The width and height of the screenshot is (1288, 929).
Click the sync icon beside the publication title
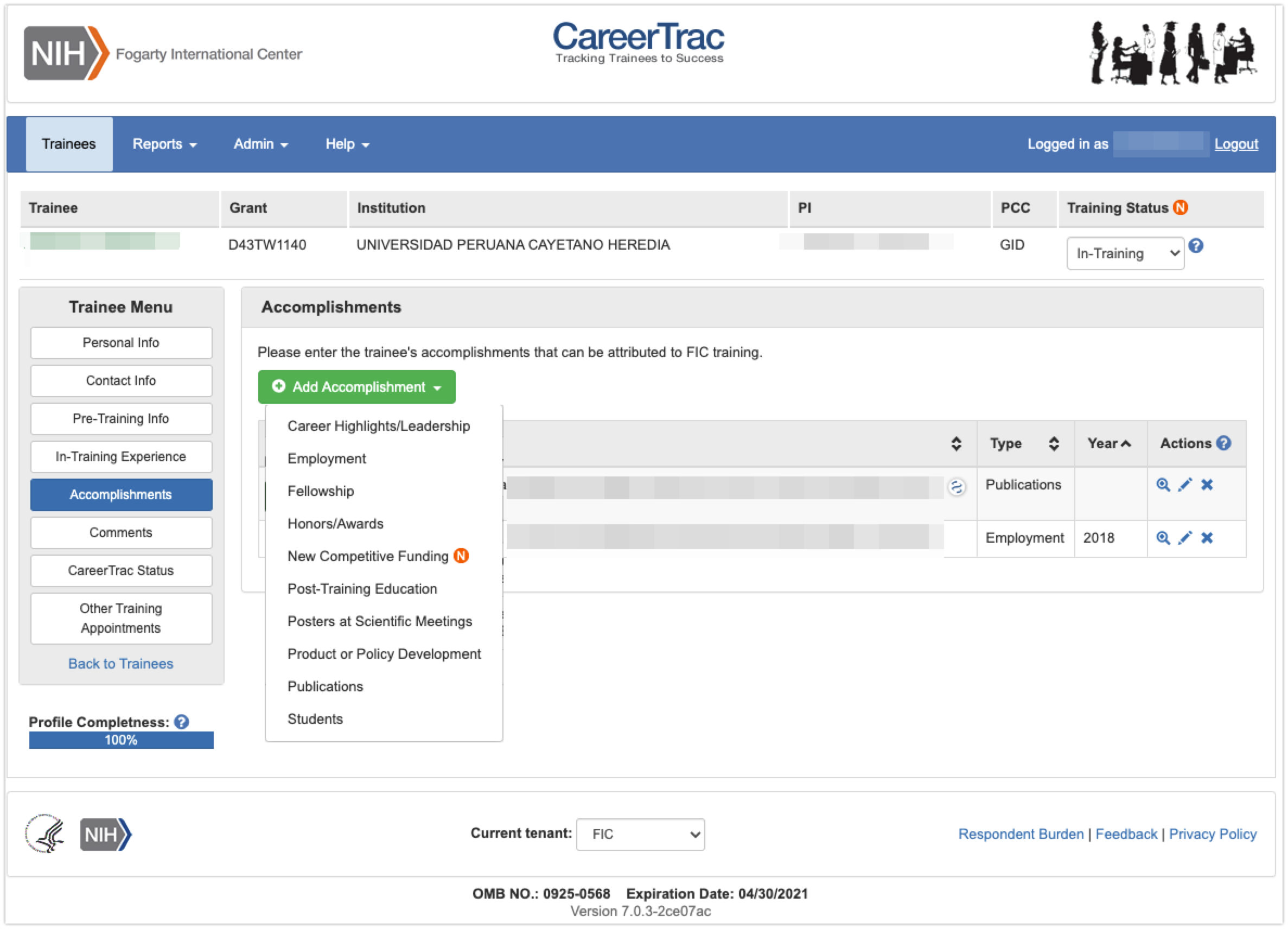click(x=957, y=487)
